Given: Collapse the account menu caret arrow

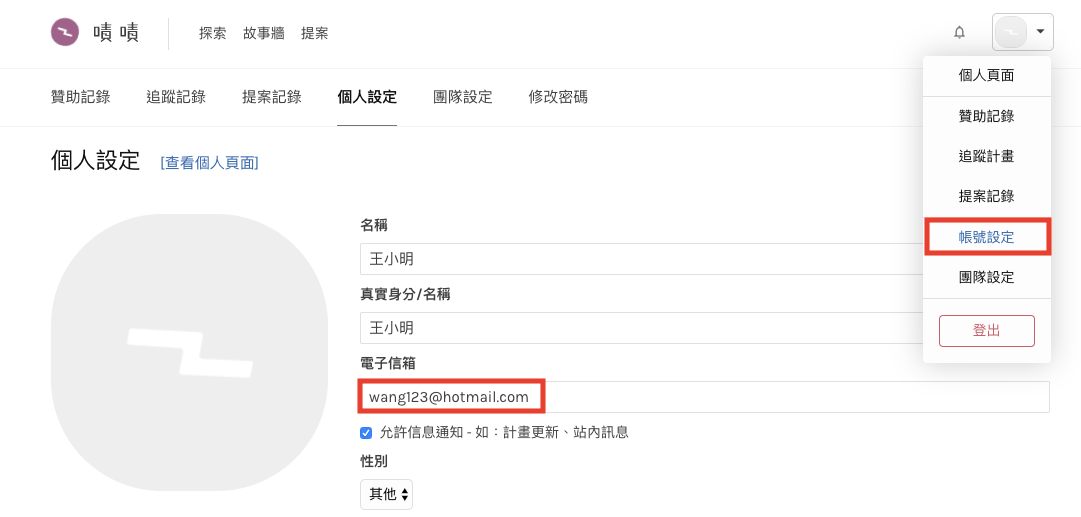Looking at the screenshot, I should point(1040,32).
